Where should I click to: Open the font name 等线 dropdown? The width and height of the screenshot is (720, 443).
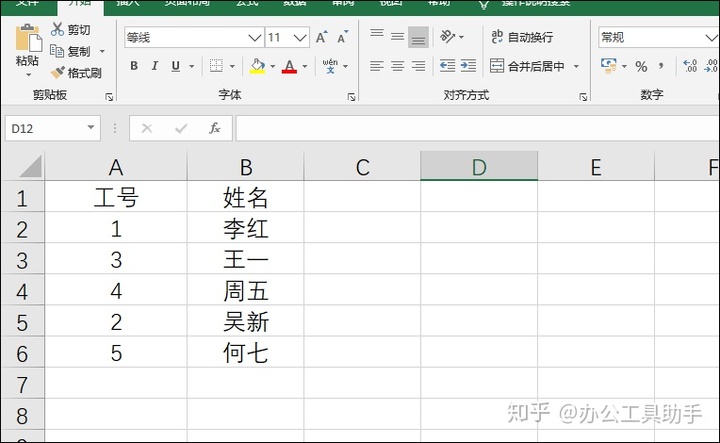(254, 38)
